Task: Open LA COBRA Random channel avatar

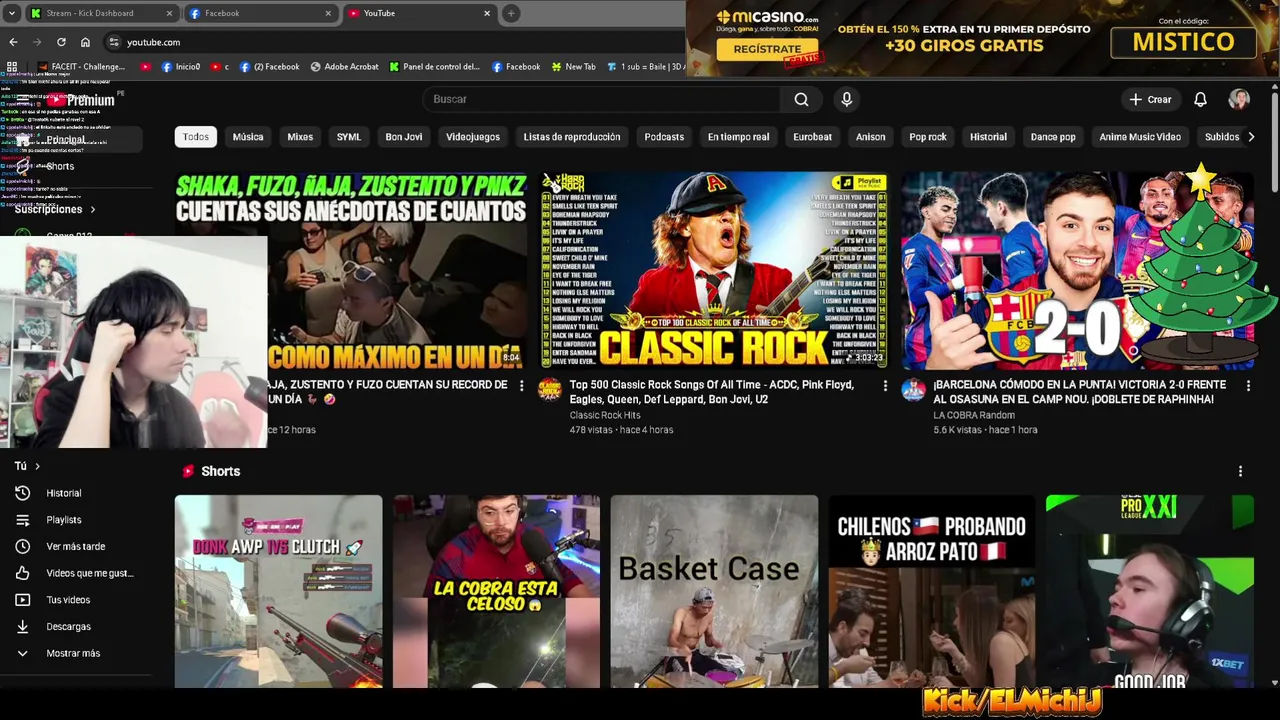Action: (913, 389)
